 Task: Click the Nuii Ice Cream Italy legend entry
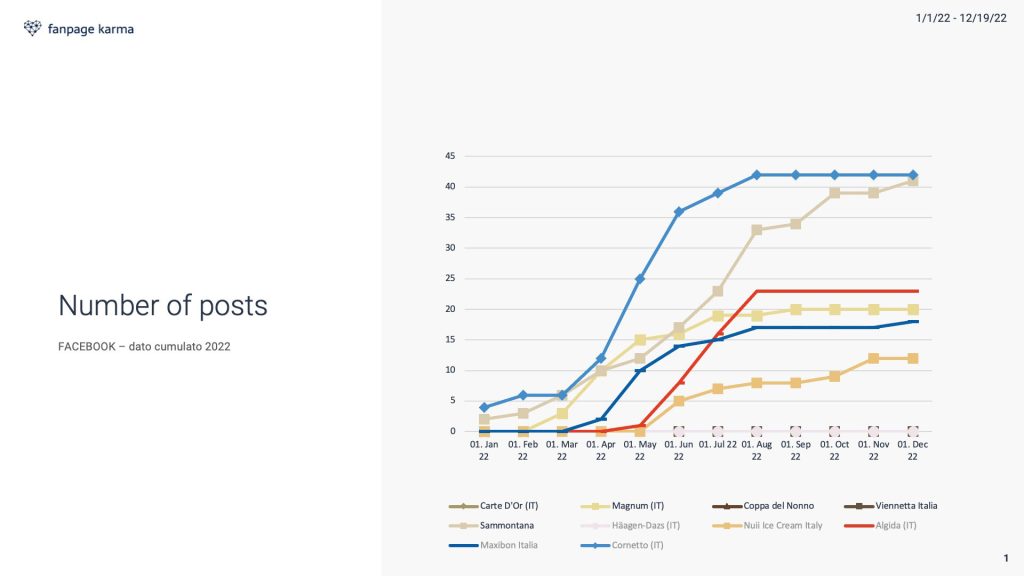click(767, 525)
